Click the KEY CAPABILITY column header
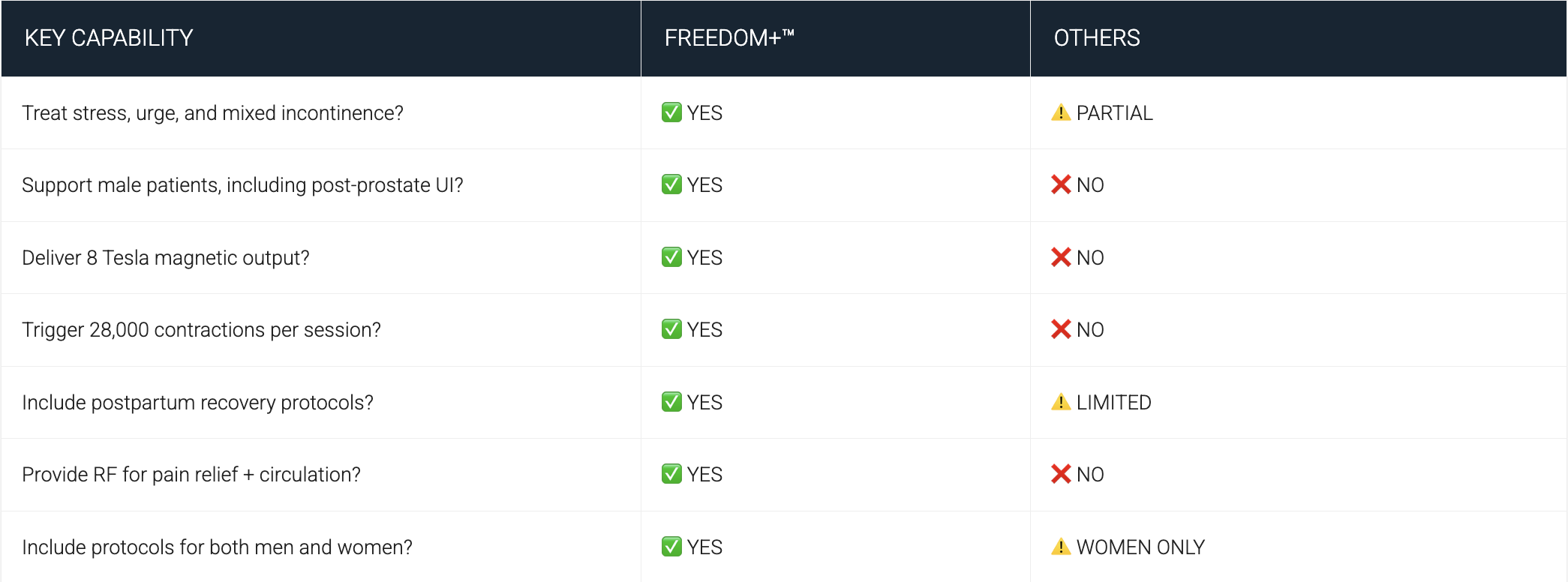 (x=109, y=38)
